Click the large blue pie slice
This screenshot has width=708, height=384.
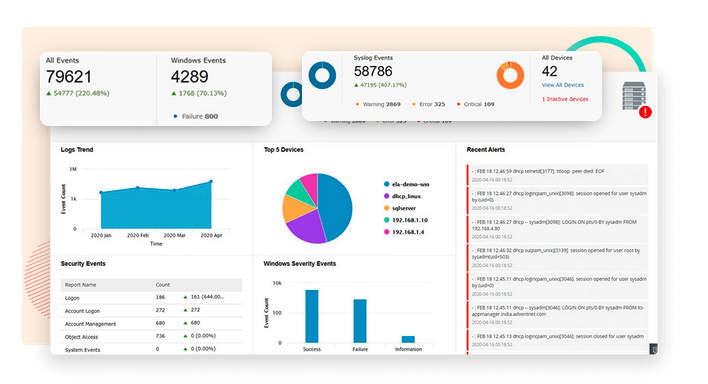(x=336, y=206)
